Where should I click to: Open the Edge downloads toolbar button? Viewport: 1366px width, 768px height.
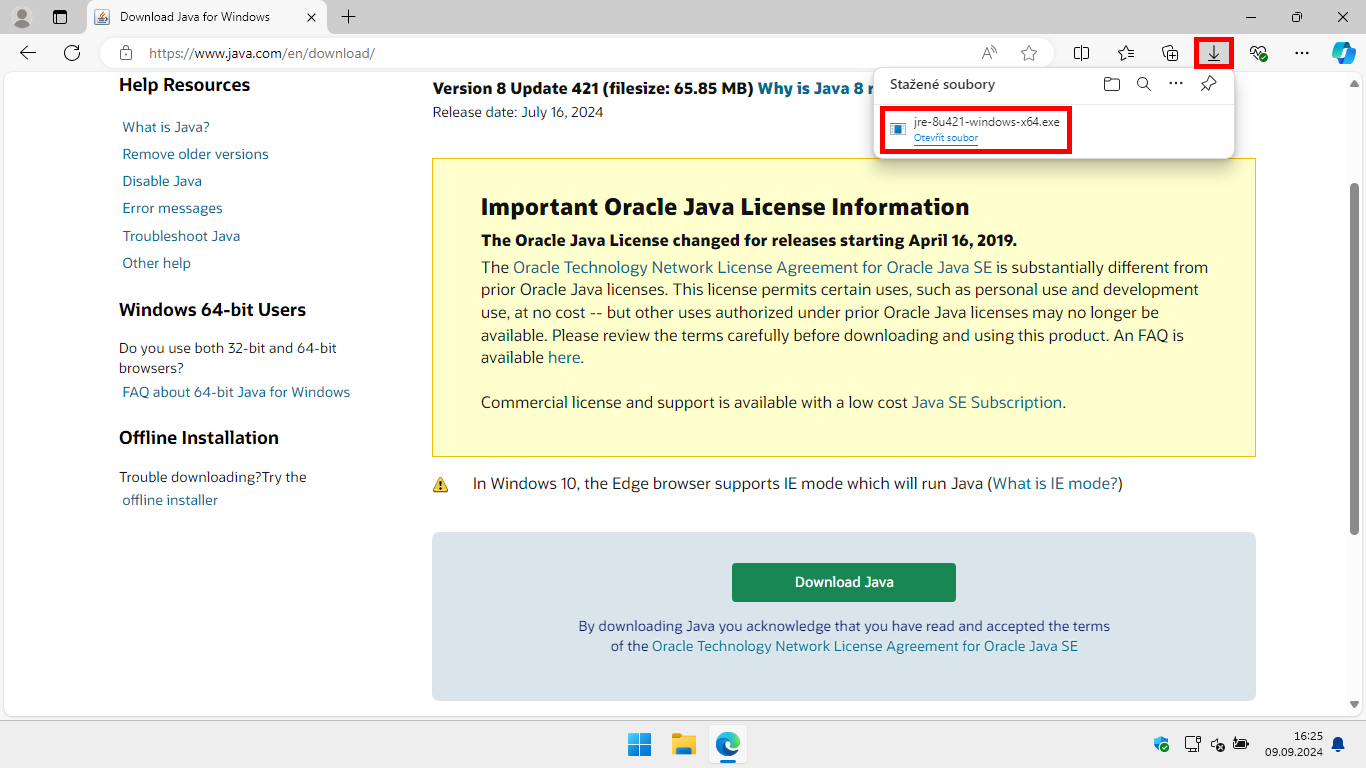[1214, 53]
